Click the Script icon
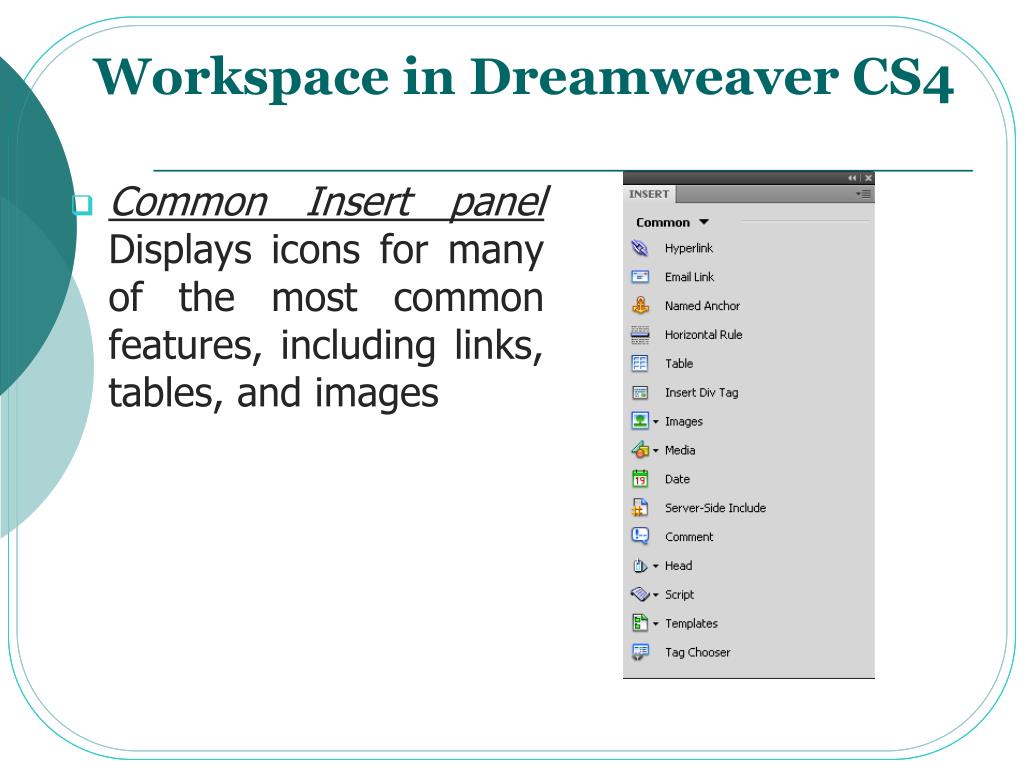Image resolution: width=1024 pixels, height=768 pixels. coord(640,594)
